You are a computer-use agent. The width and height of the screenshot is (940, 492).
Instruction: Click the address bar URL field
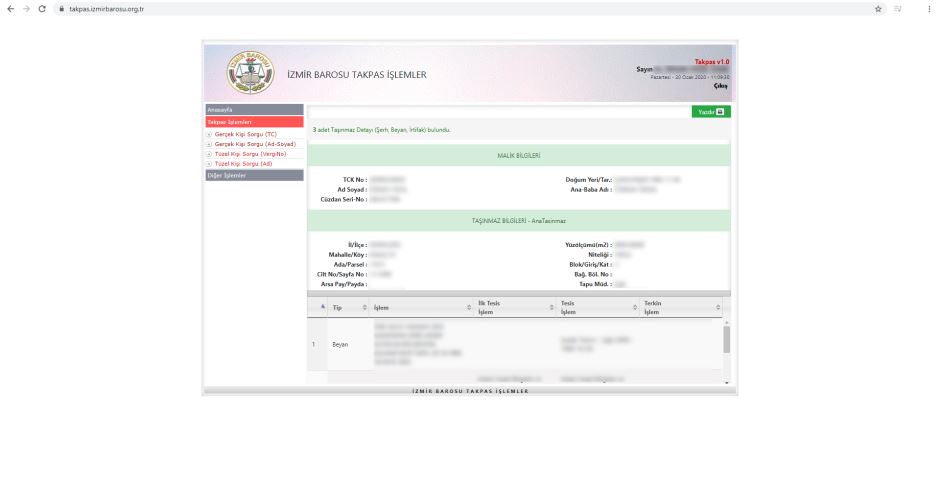click(468, 9)
